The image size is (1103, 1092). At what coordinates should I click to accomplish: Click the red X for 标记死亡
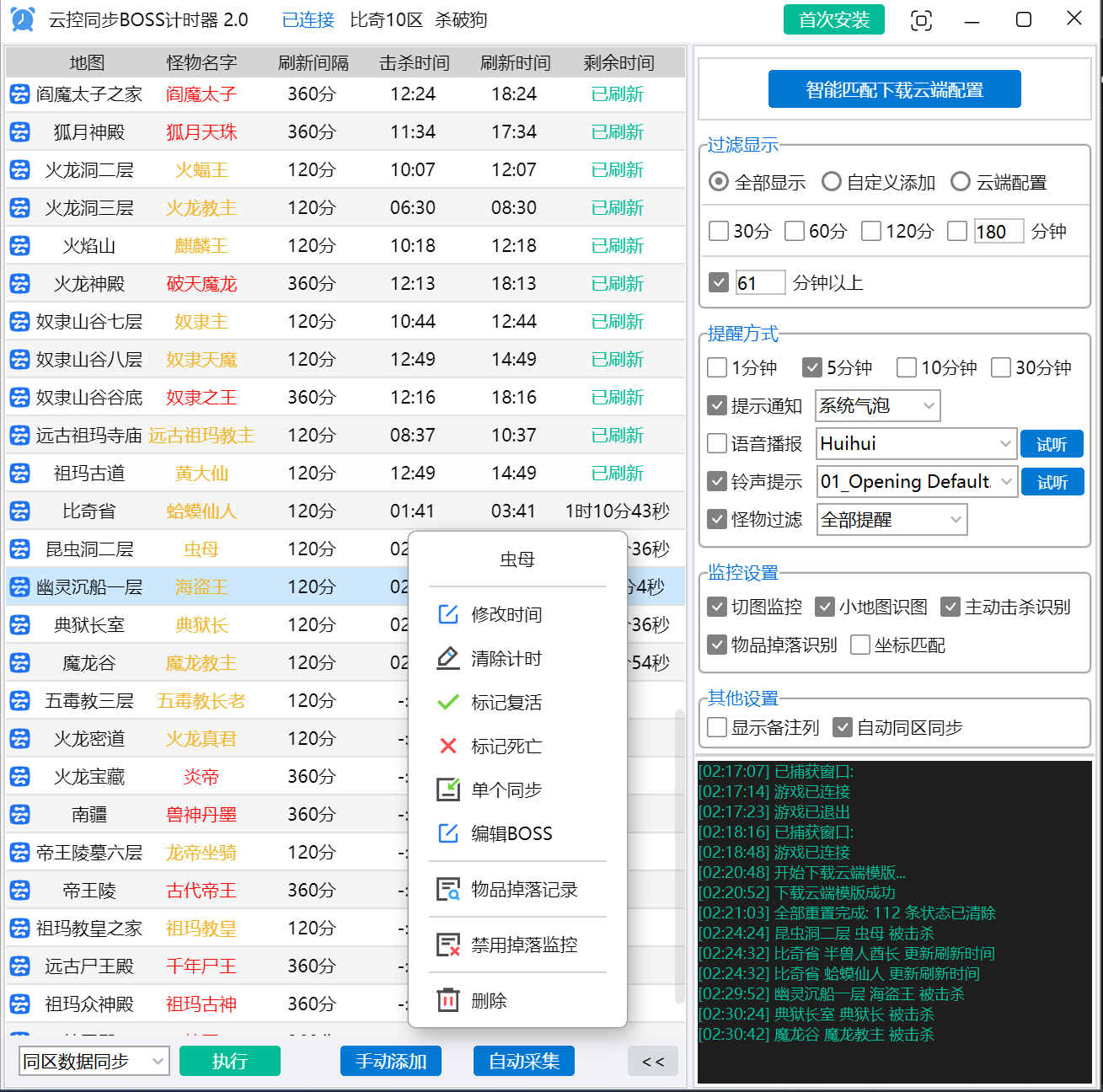pos(448,746)
